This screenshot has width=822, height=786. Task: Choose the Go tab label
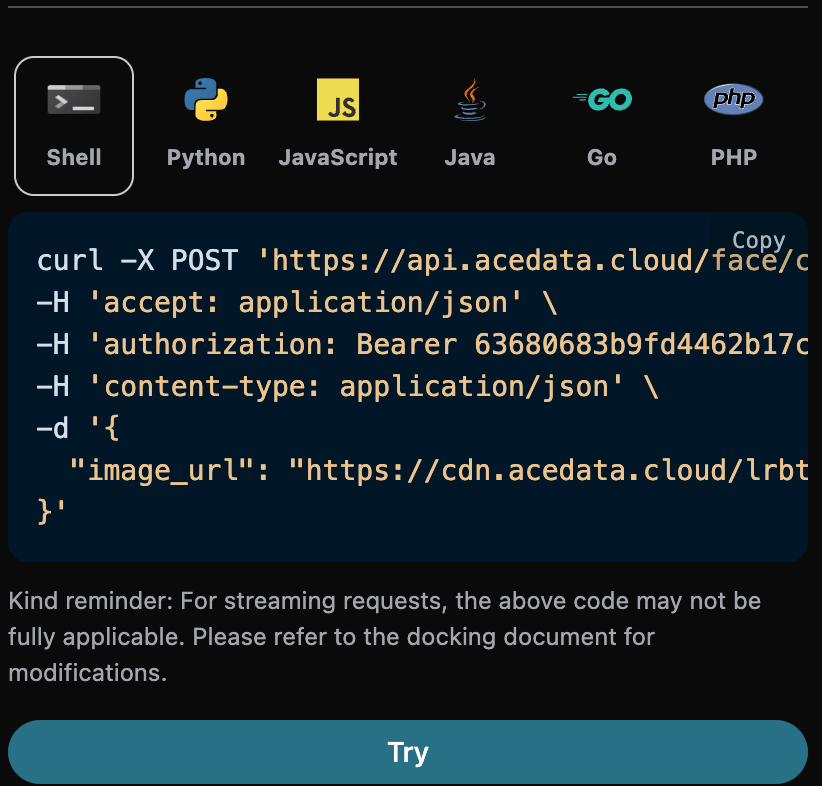click(602, 157)
